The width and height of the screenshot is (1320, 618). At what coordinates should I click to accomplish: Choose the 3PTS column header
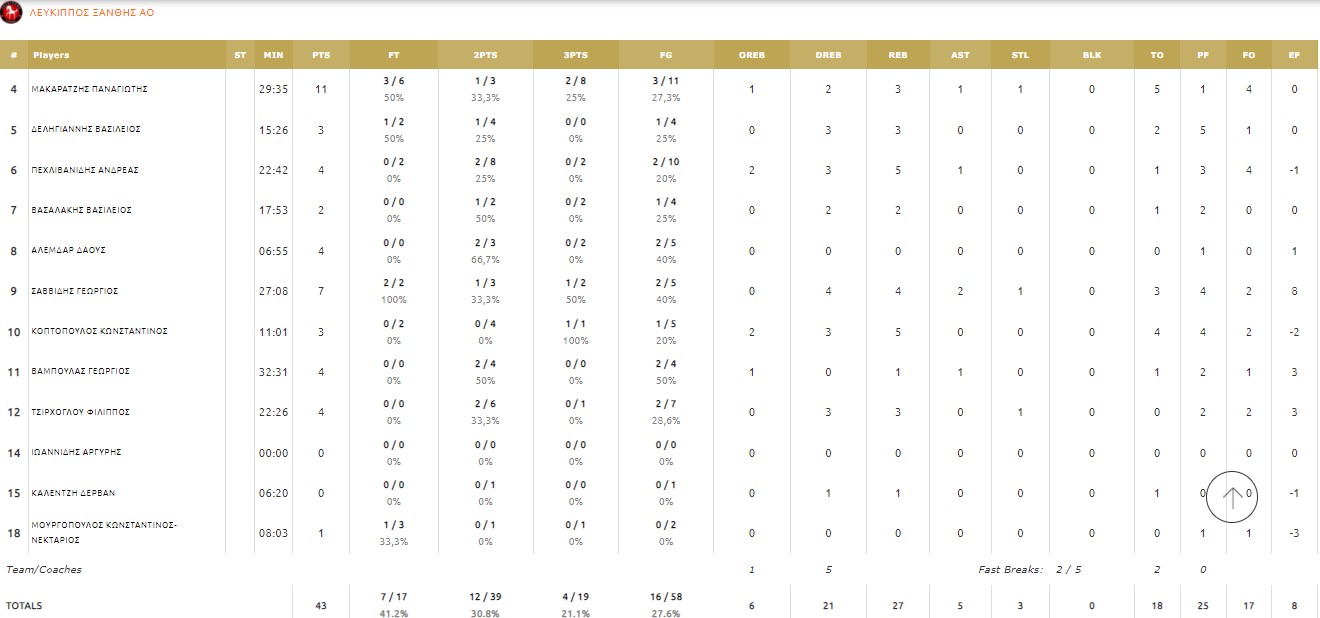[x=575, y=55]
